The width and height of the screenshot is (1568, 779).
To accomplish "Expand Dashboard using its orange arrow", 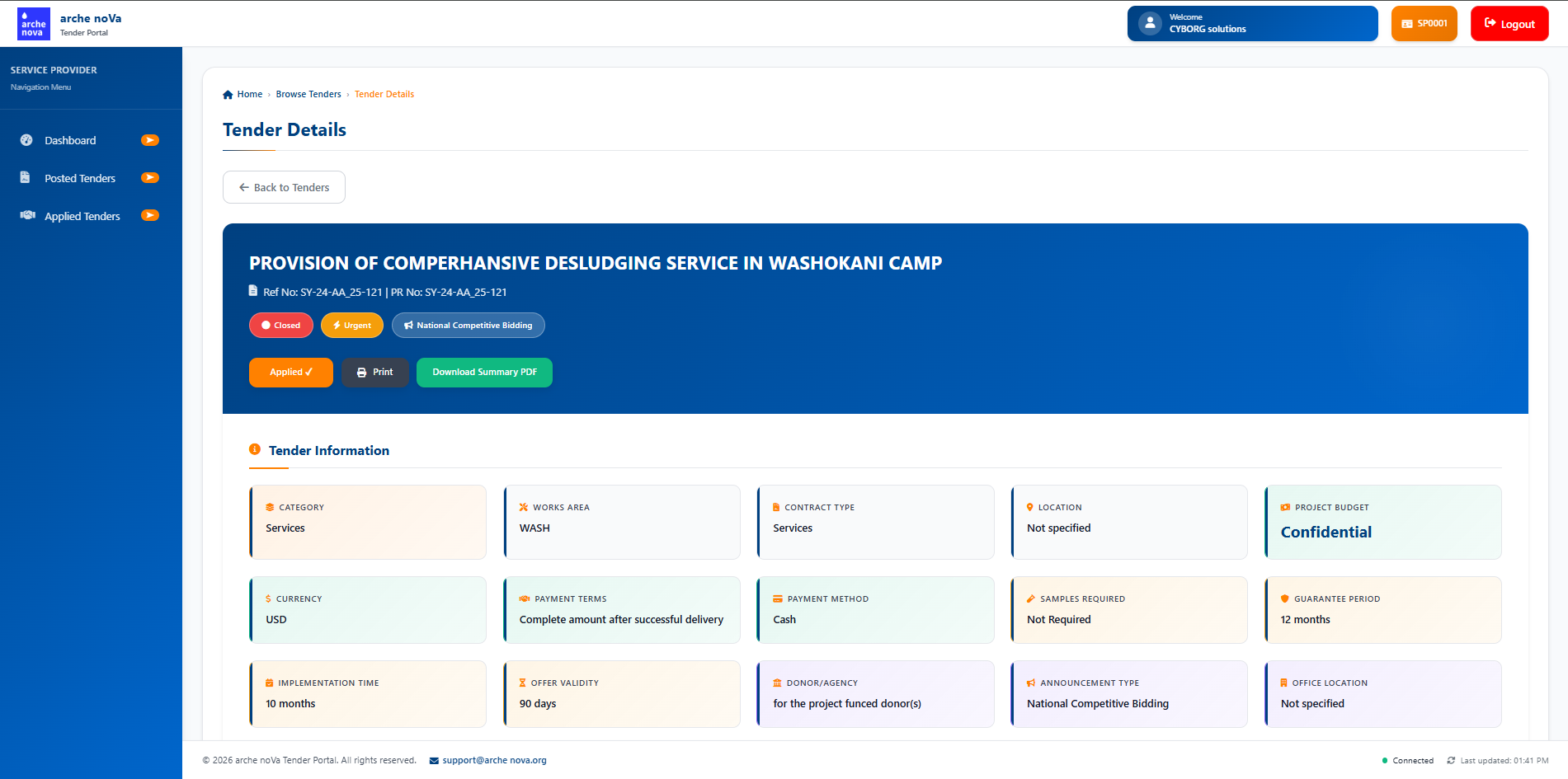I will [x=150, y=140].
